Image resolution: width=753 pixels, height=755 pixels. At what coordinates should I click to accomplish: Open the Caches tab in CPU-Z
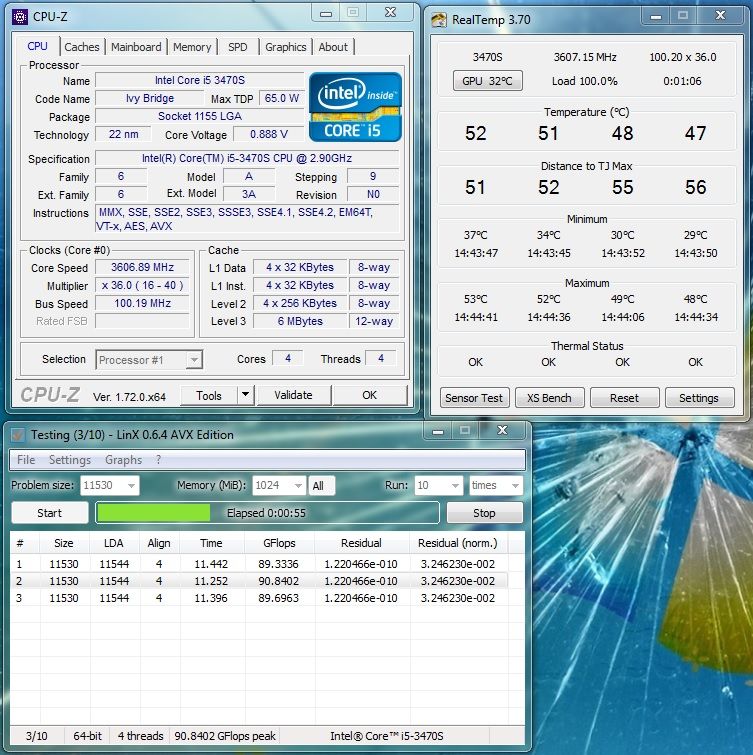[81, 47]
